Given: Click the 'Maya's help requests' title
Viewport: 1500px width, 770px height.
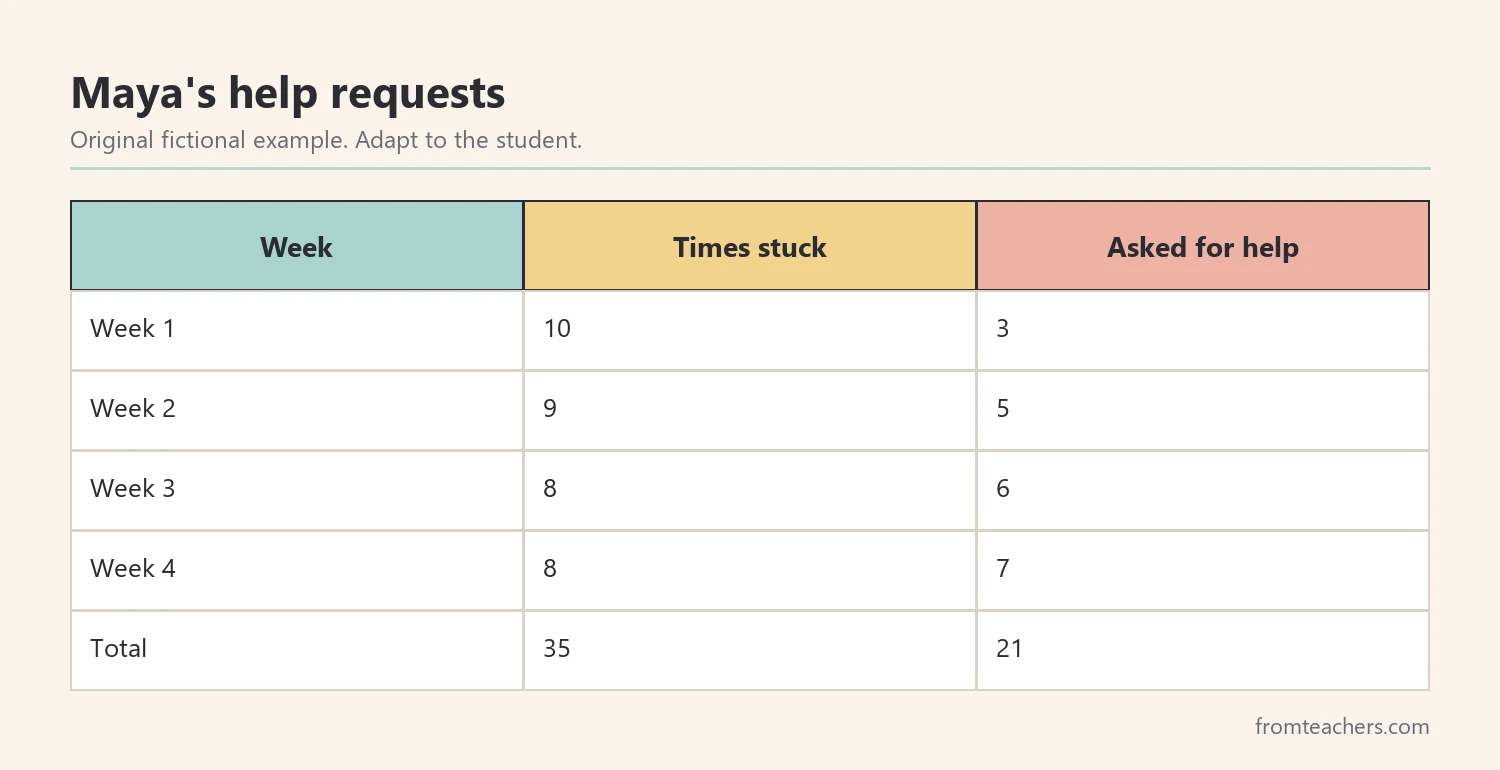Looking at the screenshot, I should [288, 94].
